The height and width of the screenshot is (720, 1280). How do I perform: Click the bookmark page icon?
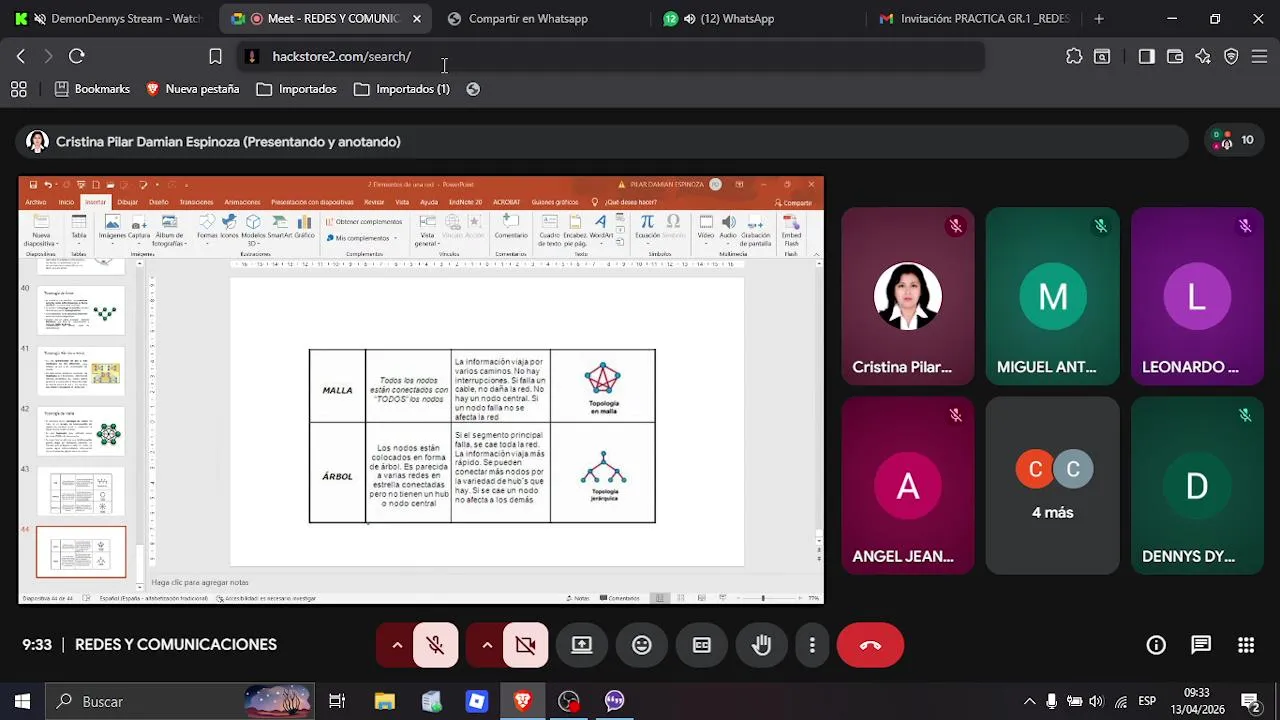[x=215, y=56]
